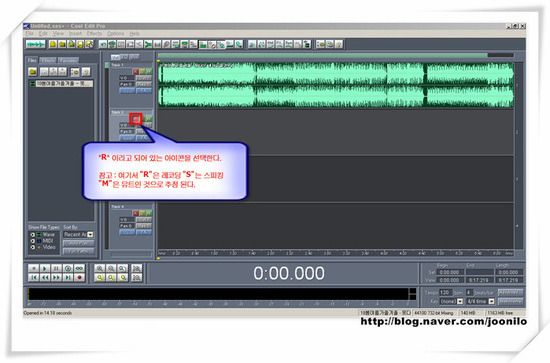Open the Help menu

pos(134,34)
